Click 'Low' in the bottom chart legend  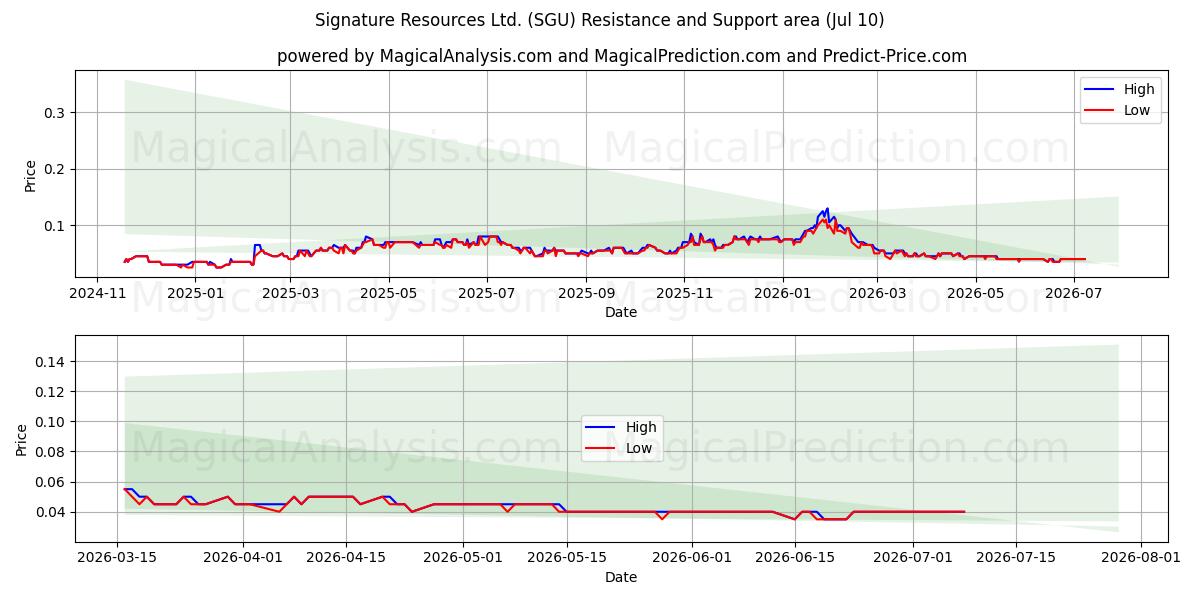tap(639, 448)
